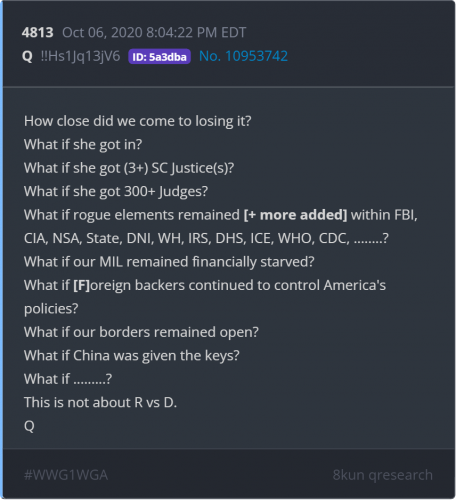Image resolution: width=456 pixels, height=500 pixels.
Task: Click the line "What if she got in?"
Action: (83, 145)
